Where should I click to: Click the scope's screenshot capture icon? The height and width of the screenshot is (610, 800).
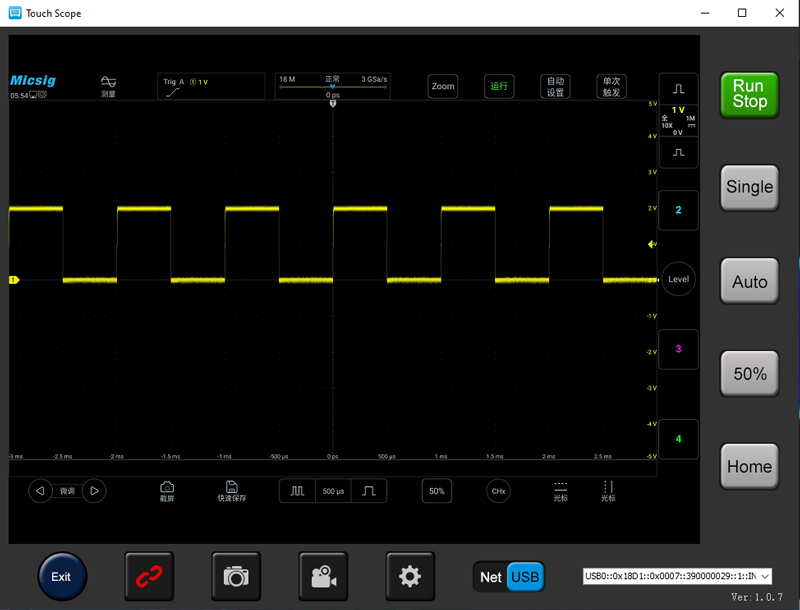(167, 492)
